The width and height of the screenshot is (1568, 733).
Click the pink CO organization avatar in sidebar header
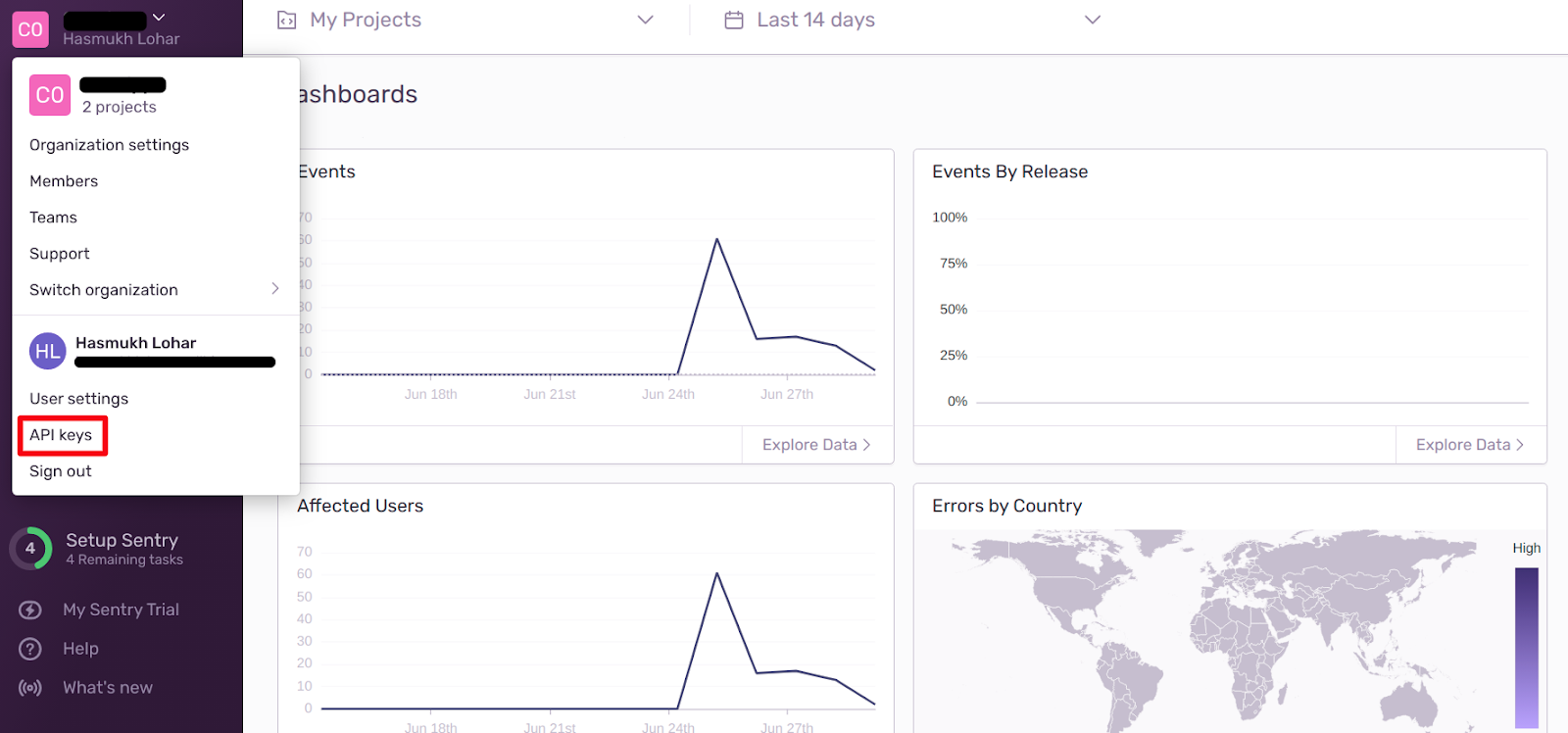[x=30, y=29]
